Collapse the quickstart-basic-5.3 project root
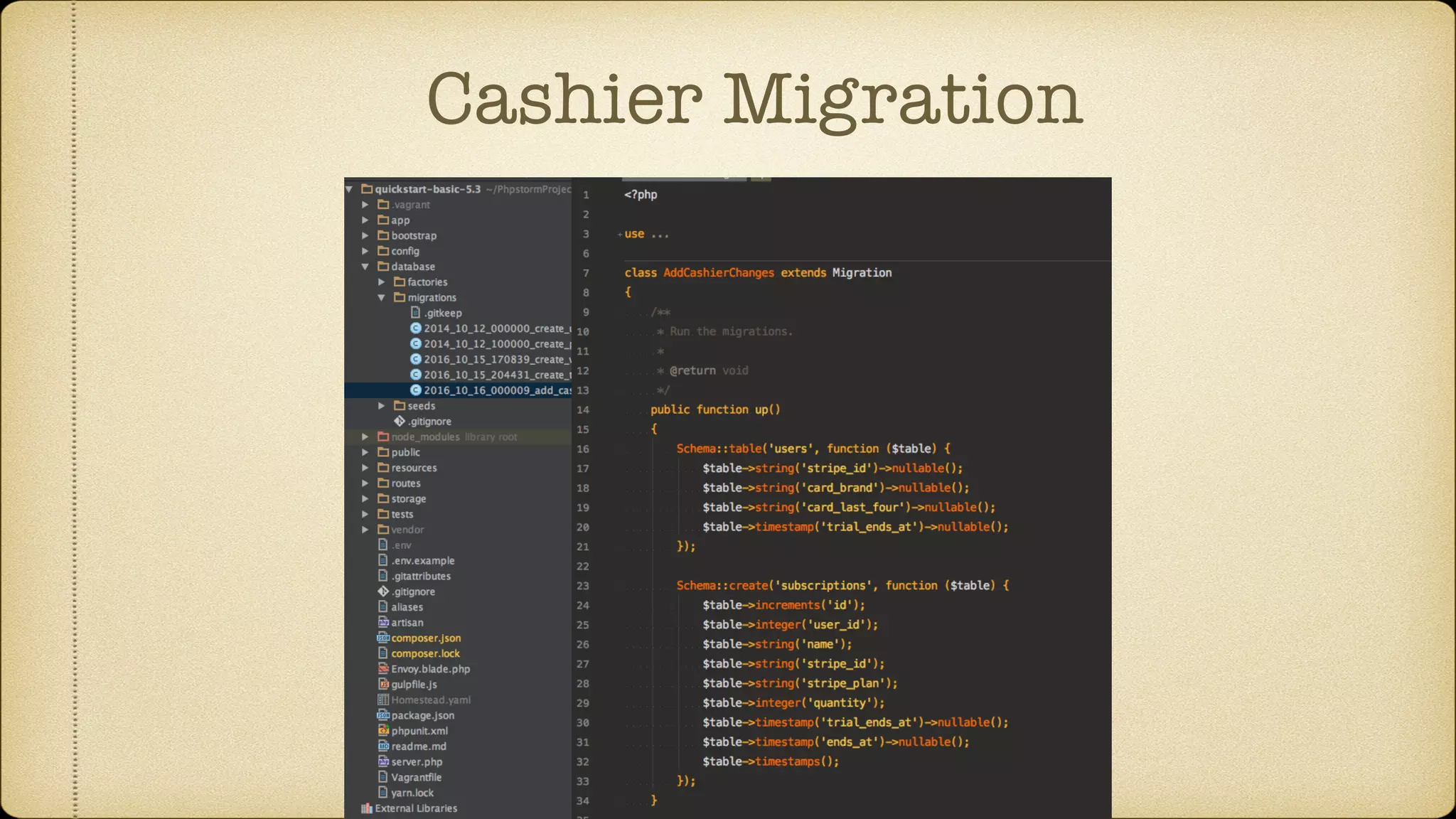Image resolution: width=1456 pixels, height=819 pixels. pyautogui.click(x=350, y=189)
